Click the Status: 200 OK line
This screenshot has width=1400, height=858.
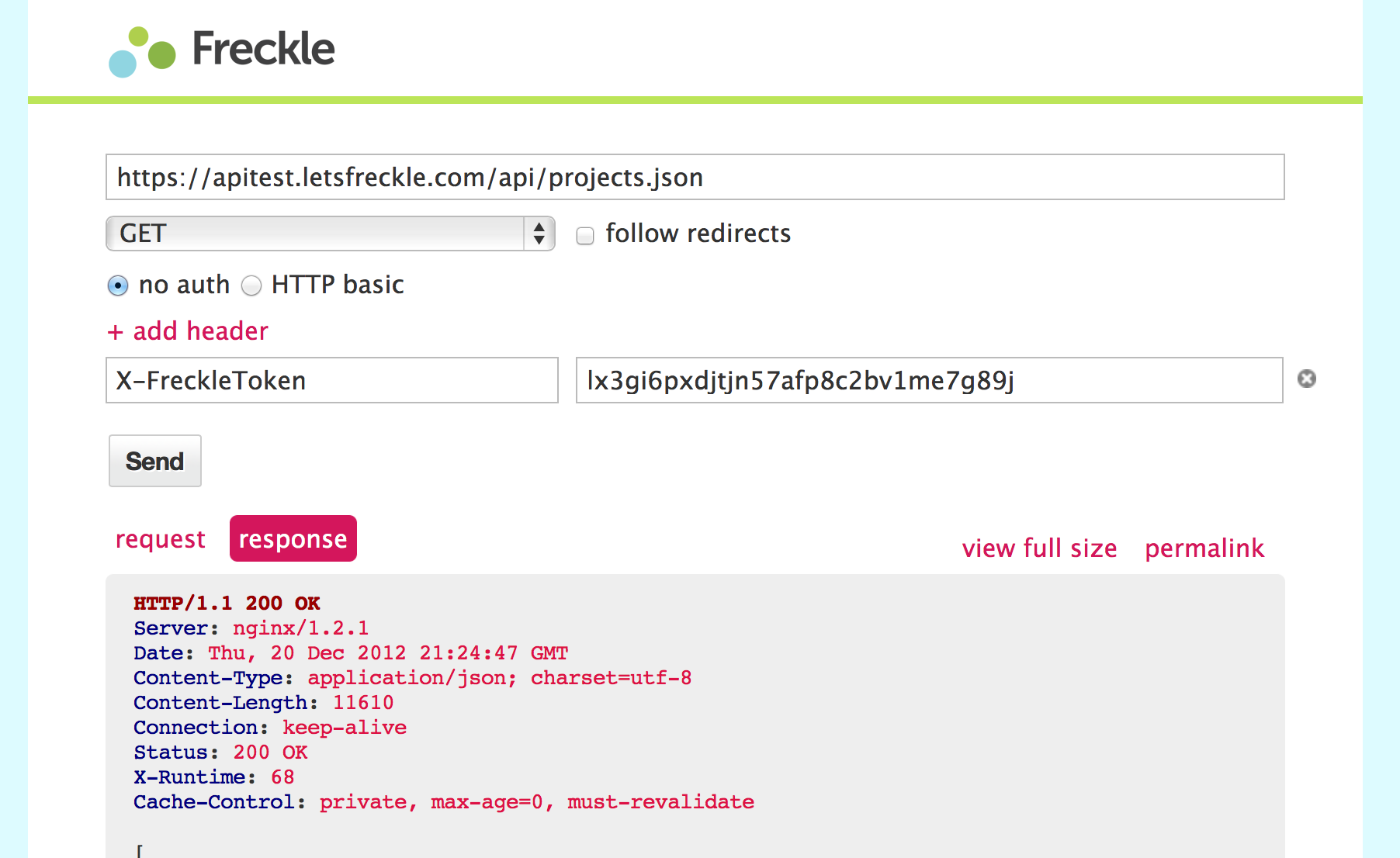click(x=220, y=752)
